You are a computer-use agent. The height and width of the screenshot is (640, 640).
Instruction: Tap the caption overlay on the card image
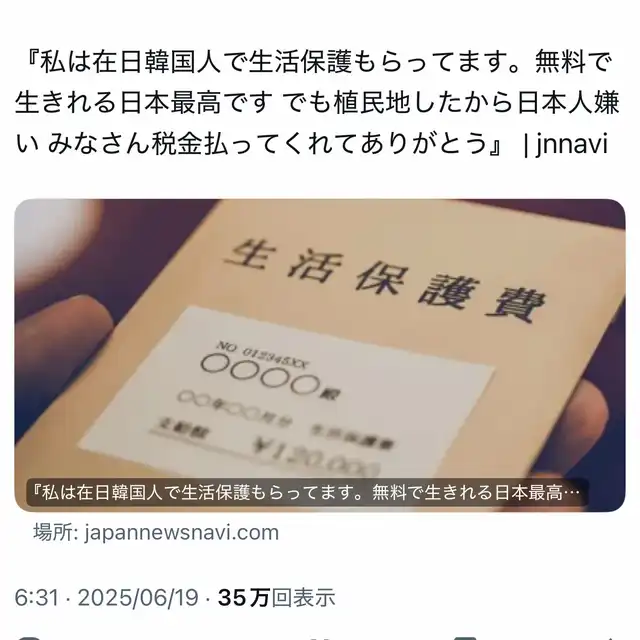[307, 493]
